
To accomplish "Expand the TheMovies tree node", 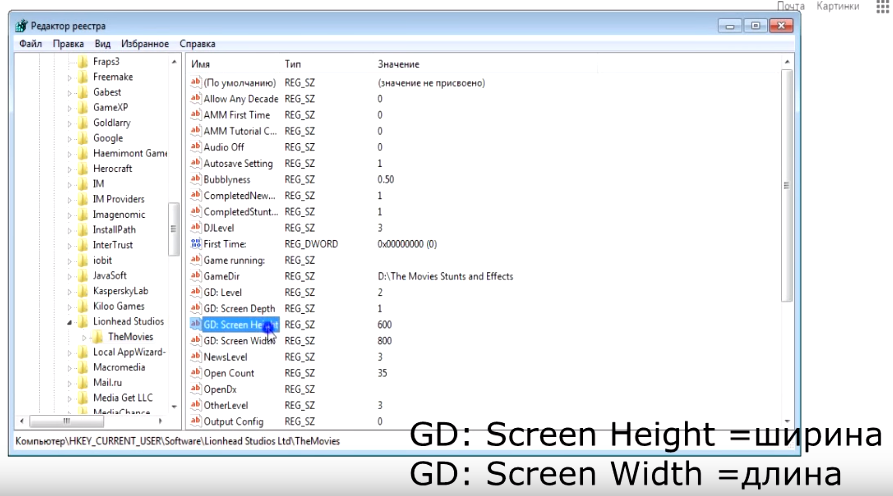I will pyautogui.click(x=84, y=337).
